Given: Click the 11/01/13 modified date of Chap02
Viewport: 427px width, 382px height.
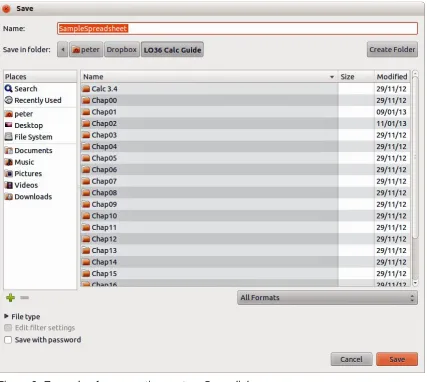Looking at the screenshot, I should [x=392, y=123].
